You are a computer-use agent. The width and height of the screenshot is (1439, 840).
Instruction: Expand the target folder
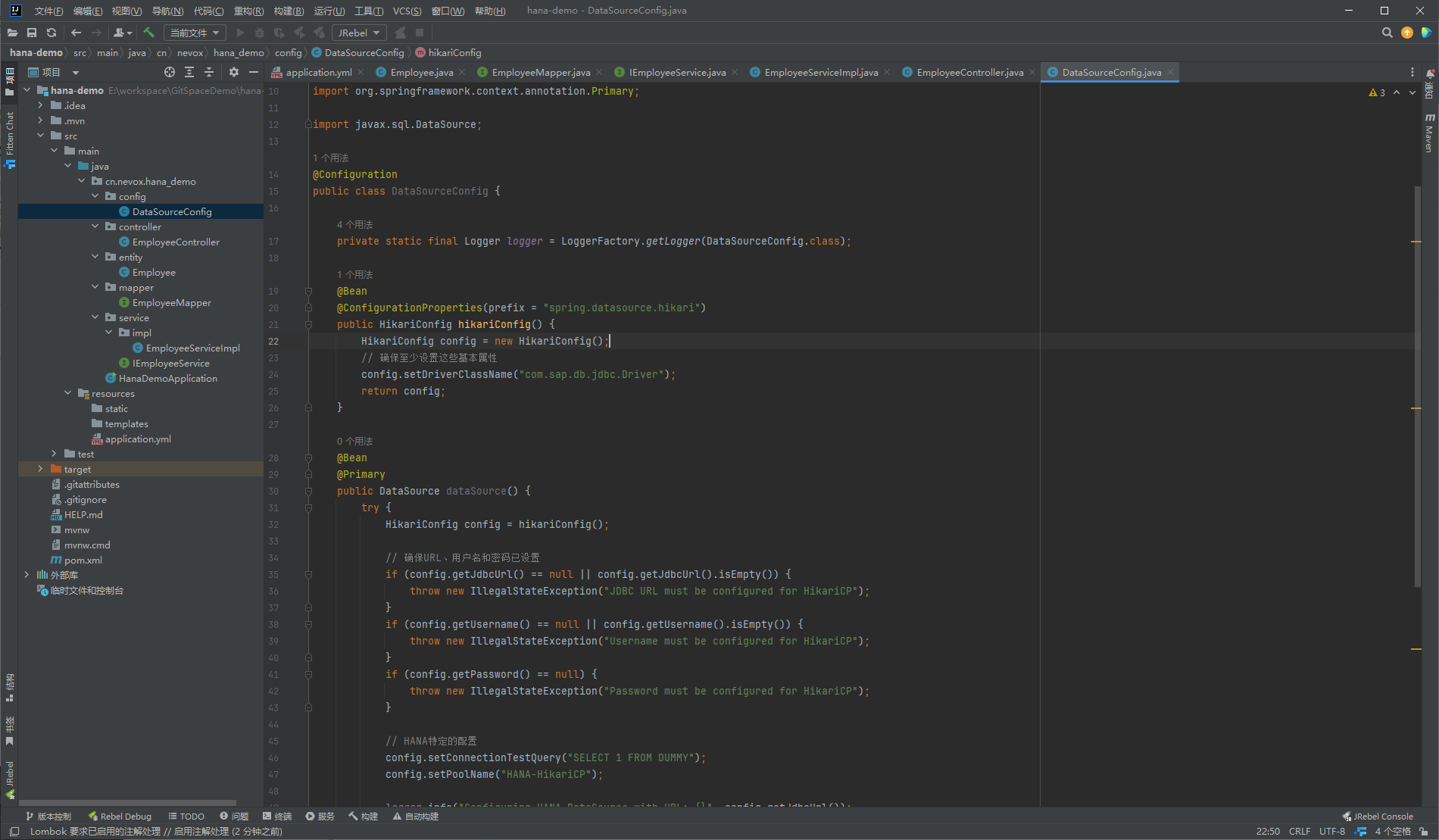[40, 469]
